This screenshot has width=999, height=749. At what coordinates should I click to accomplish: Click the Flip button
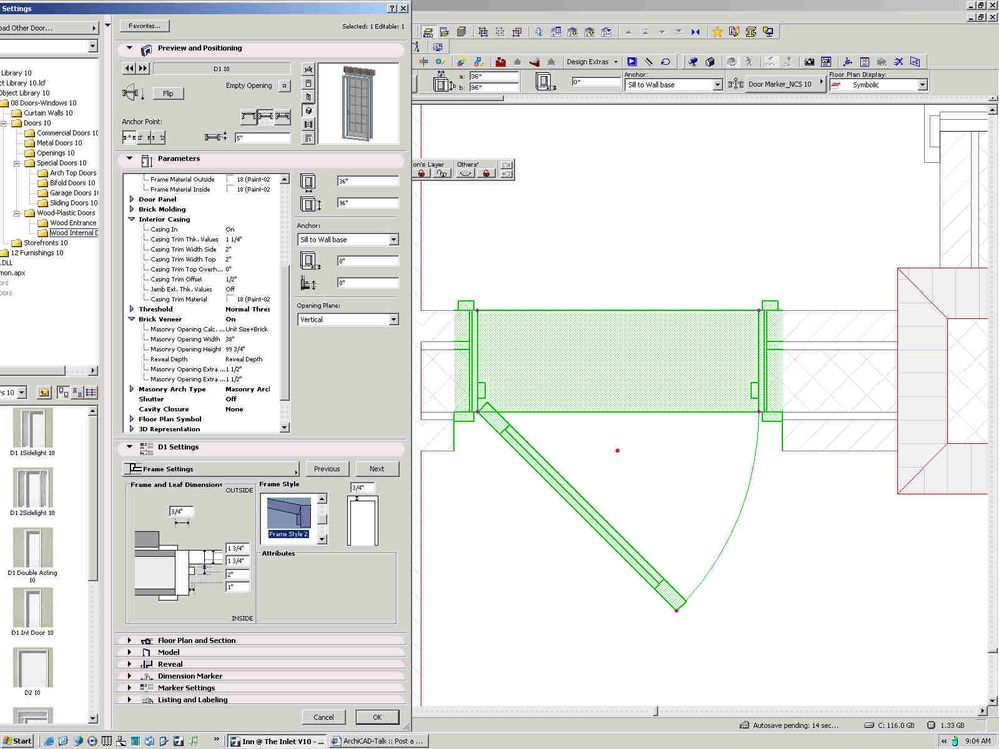(168, 93)
